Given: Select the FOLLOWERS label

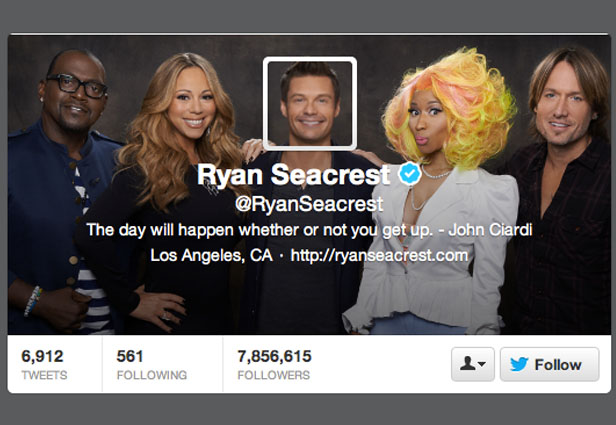Looking at the screenshot, I should (273, 375).
